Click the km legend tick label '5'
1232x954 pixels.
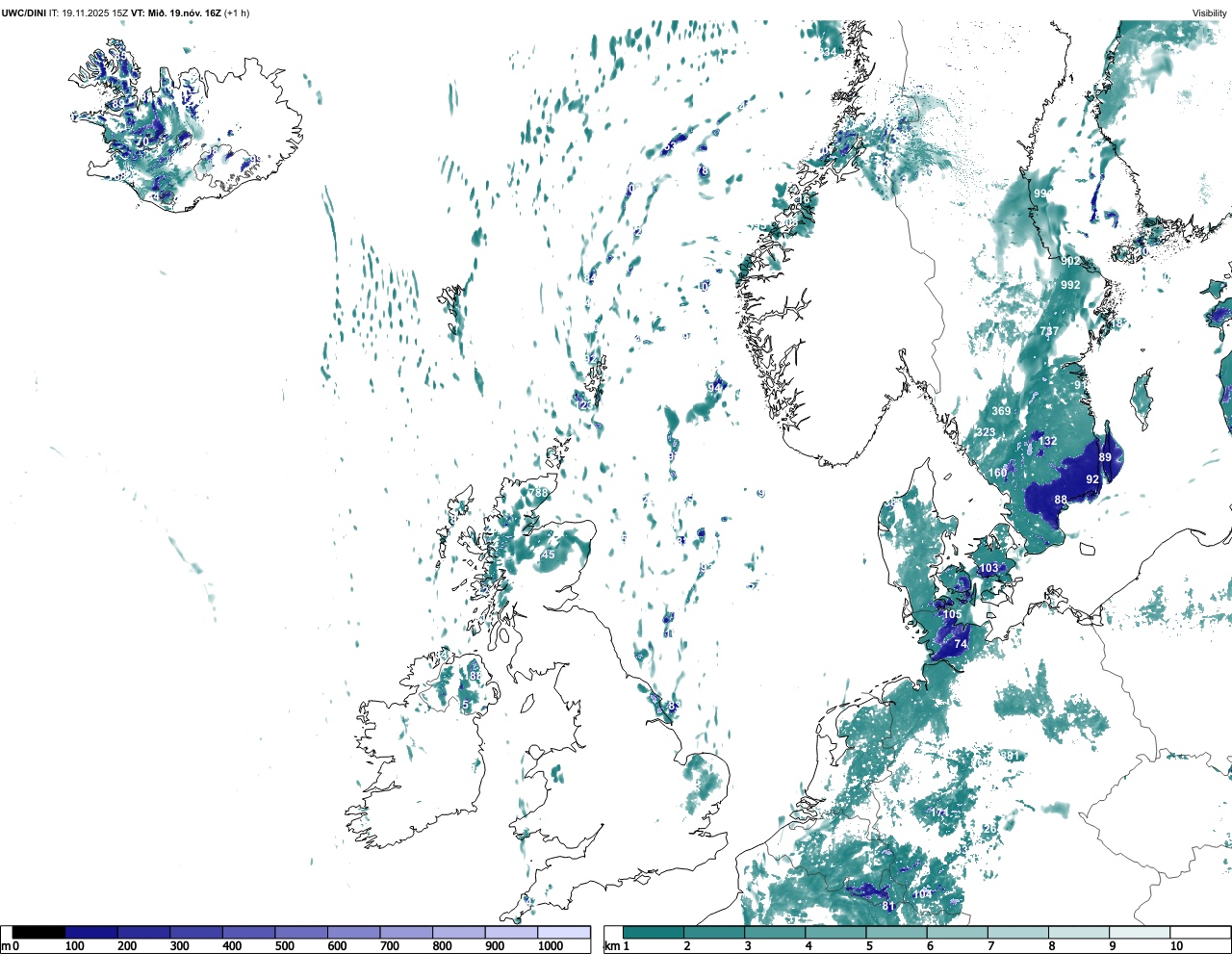(869, 946)
